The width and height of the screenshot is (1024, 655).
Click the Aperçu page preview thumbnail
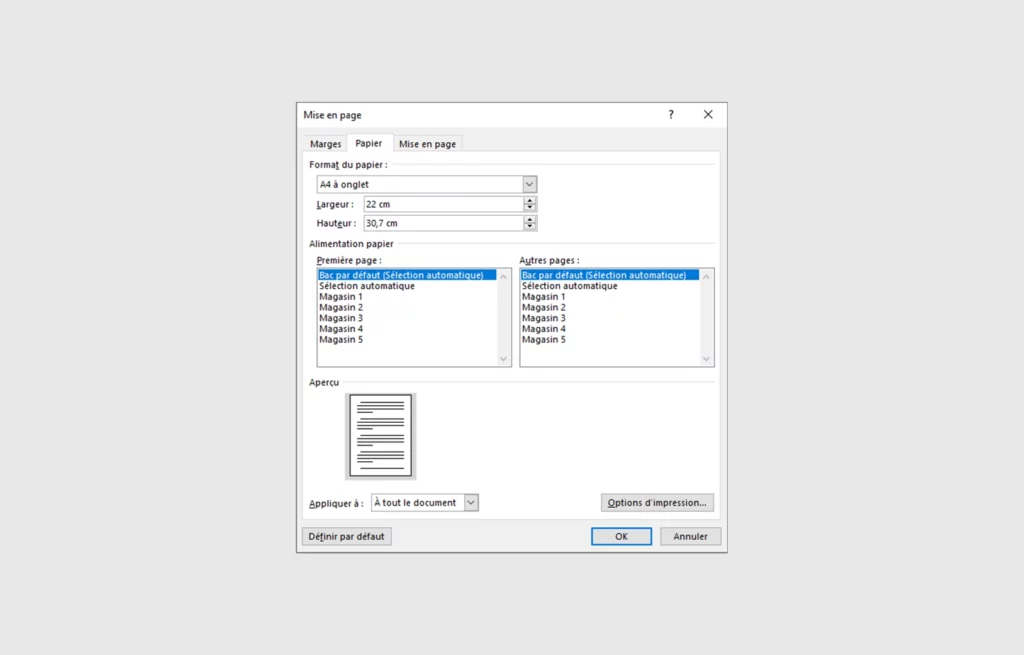tap(381, 436)
